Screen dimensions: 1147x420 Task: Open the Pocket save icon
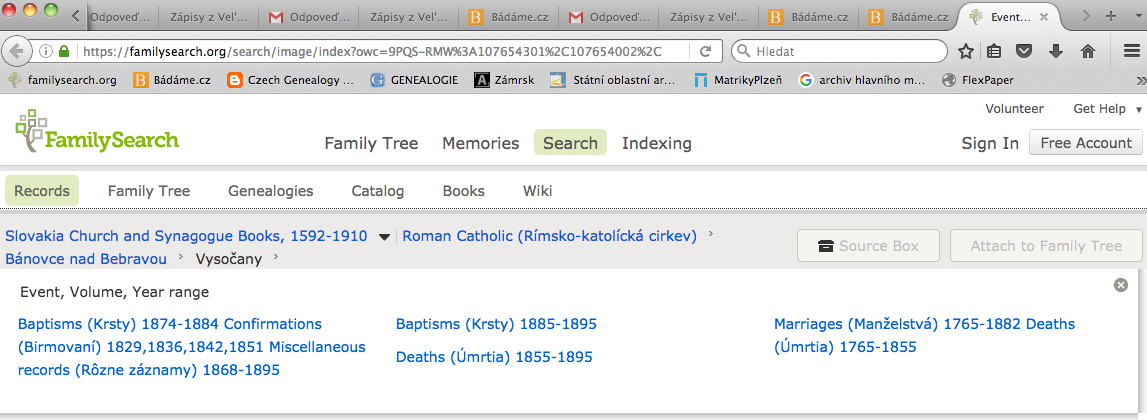[1024, 51]
